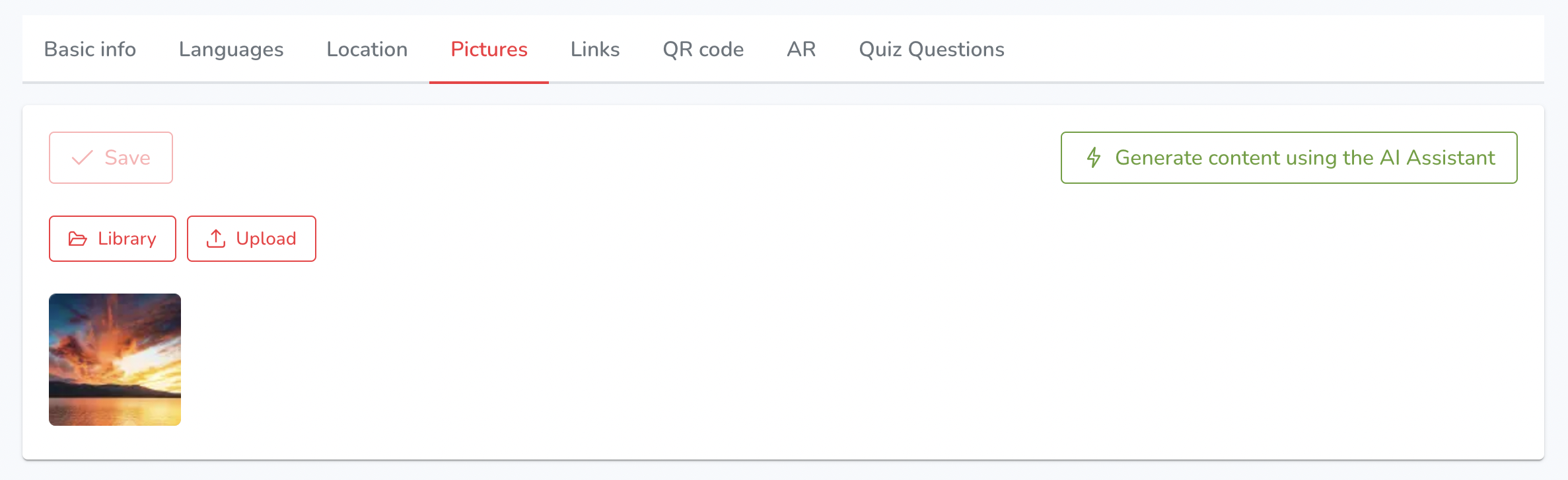Image resolution: width=1568 pixels, height=480 pixels.
Task: Click the open folder icon beside Library
Action: (x=78, y=239)
